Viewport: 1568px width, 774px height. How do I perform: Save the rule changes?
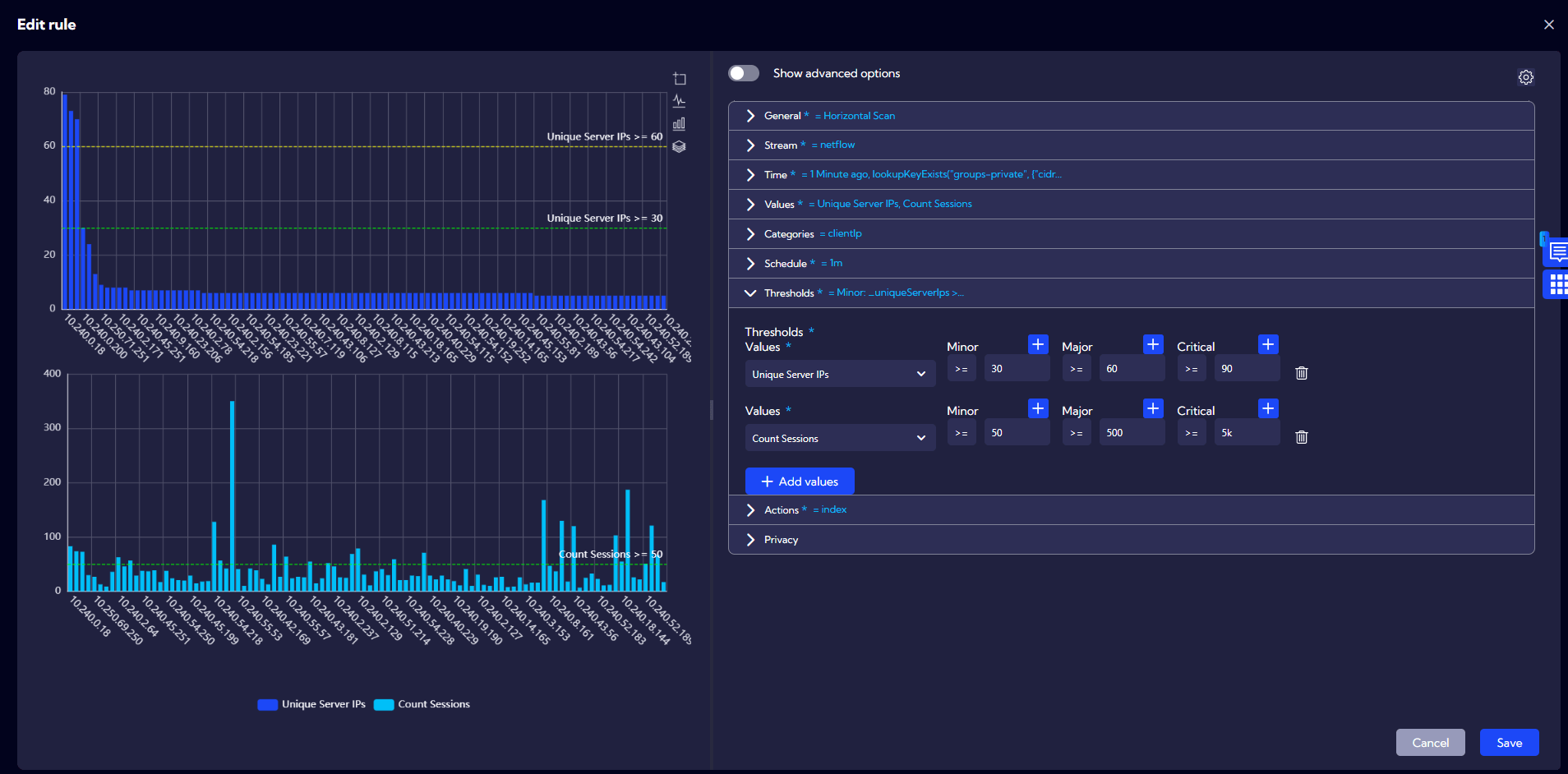[1509, 743]
